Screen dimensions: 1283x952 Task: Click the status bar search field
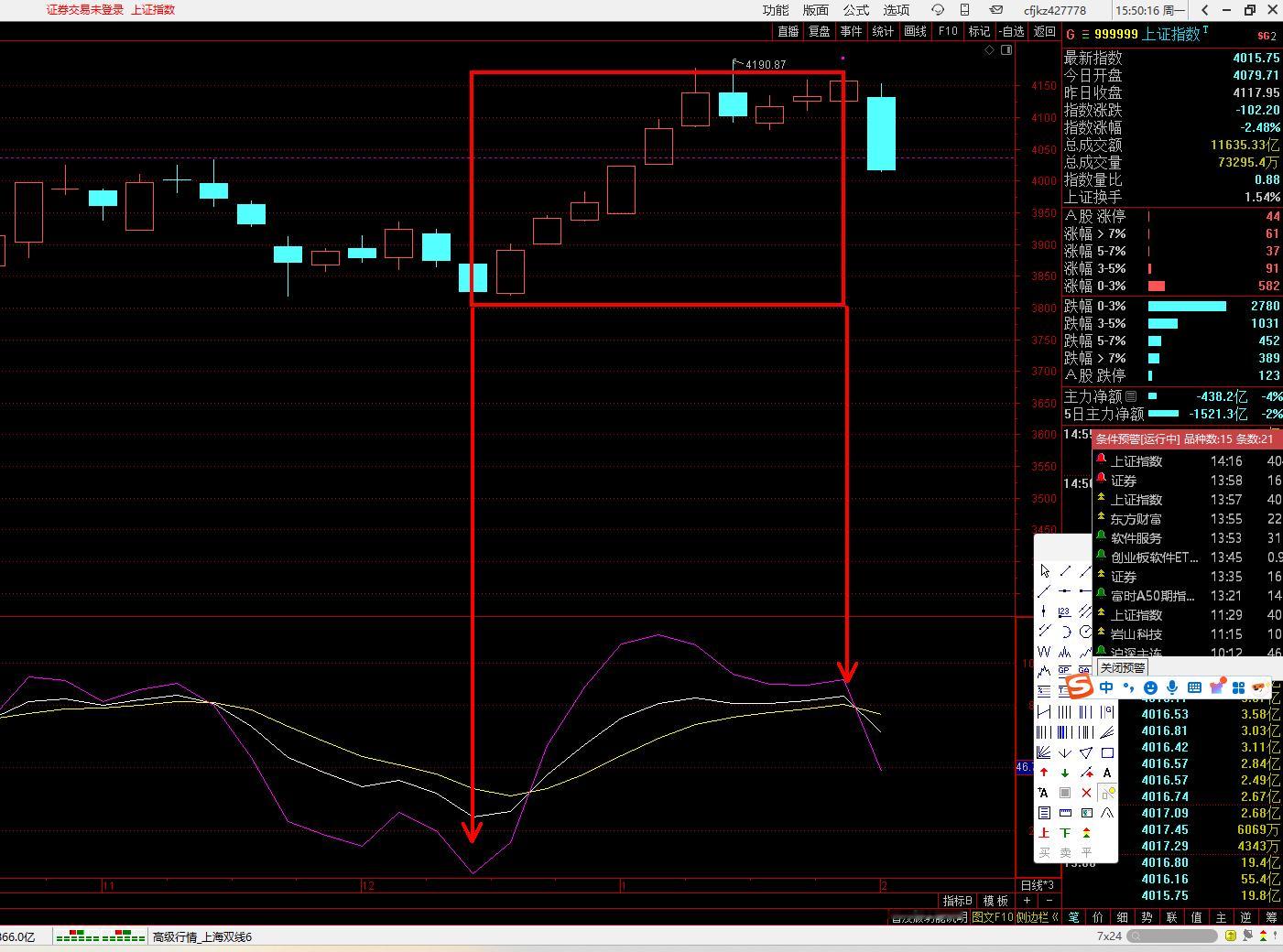[x=1172, y=936]
